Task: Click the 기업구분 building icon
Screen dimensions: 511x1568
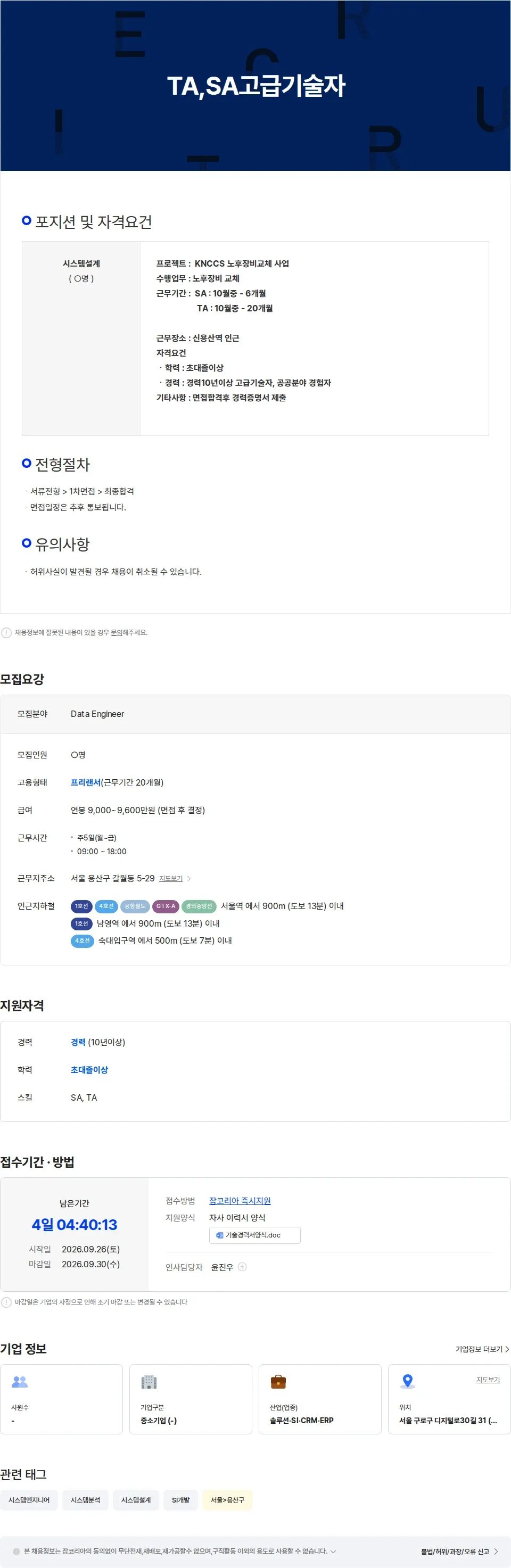Action: (x=149, y=1382)
